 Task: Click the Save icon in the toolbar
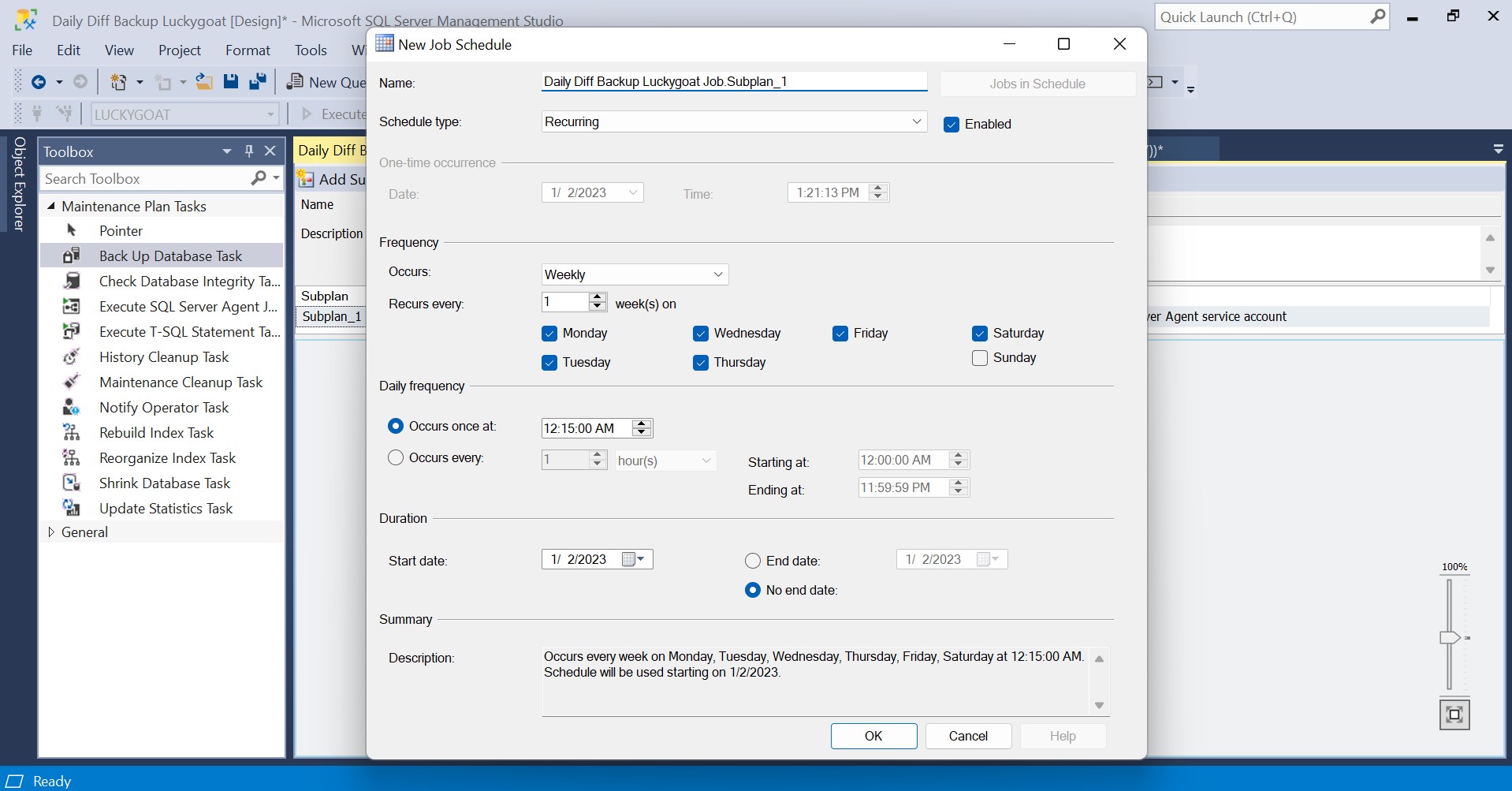coord(230,82)
